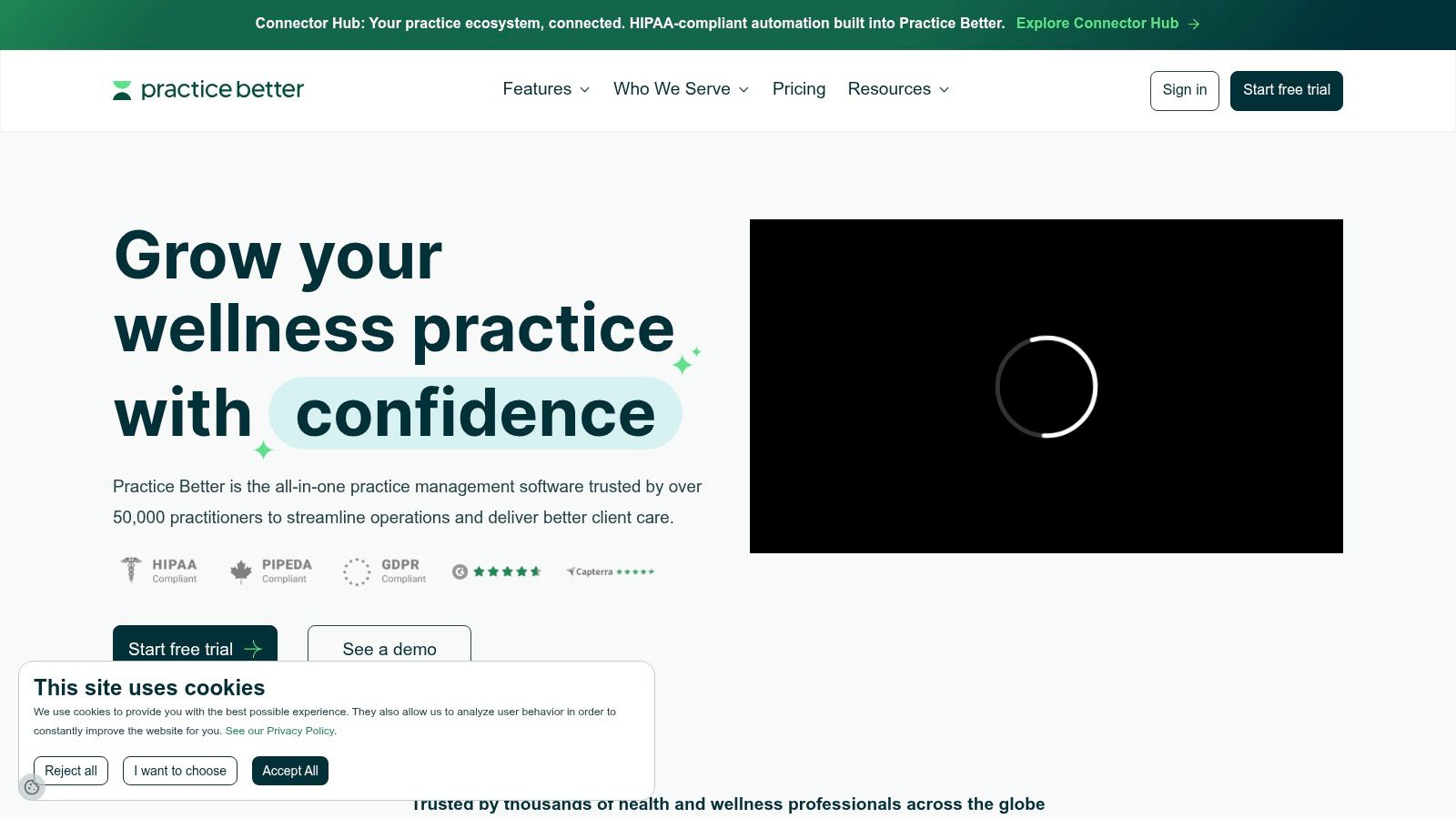Click header Start free trial button

1286,90
